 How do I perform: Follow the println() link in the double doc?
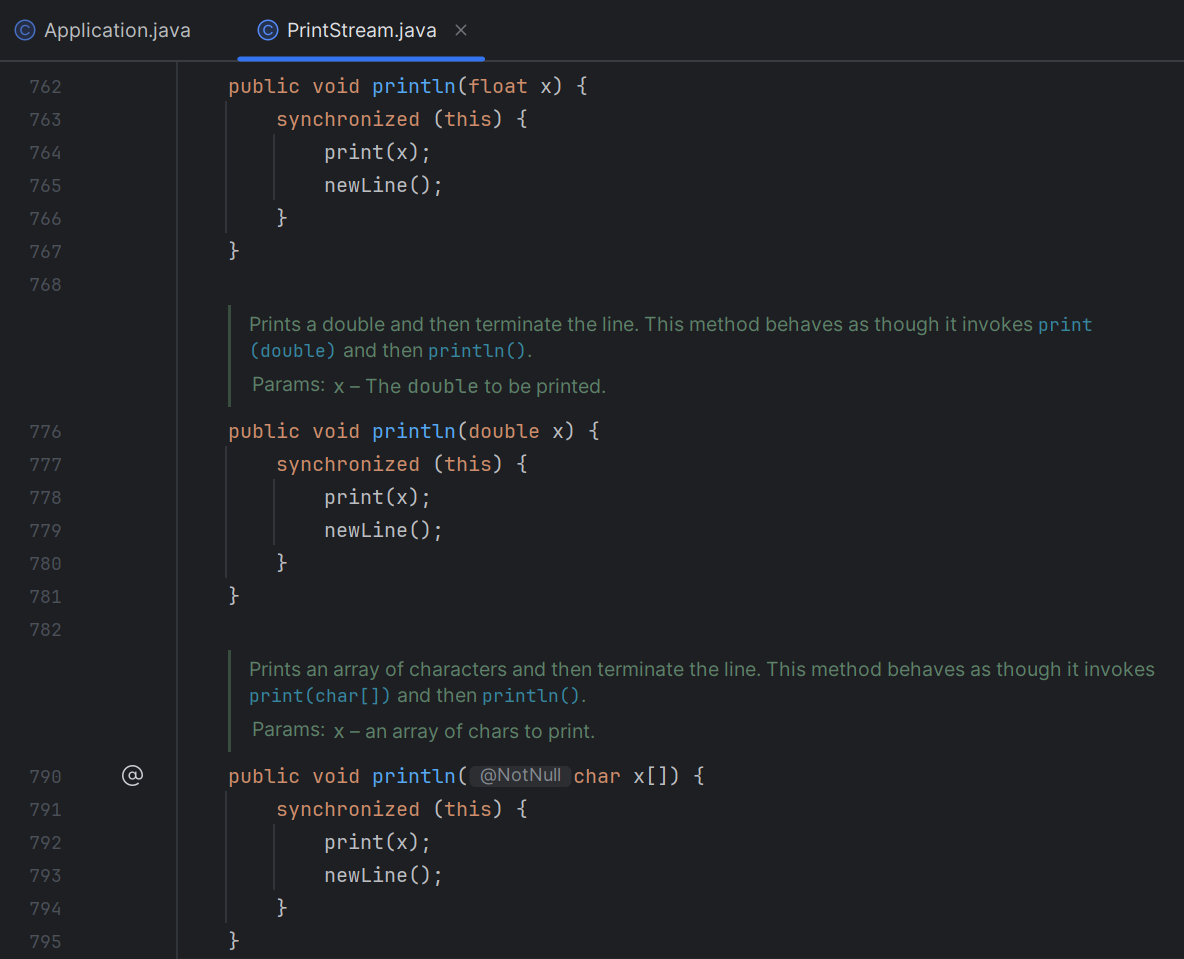(476, 350)
